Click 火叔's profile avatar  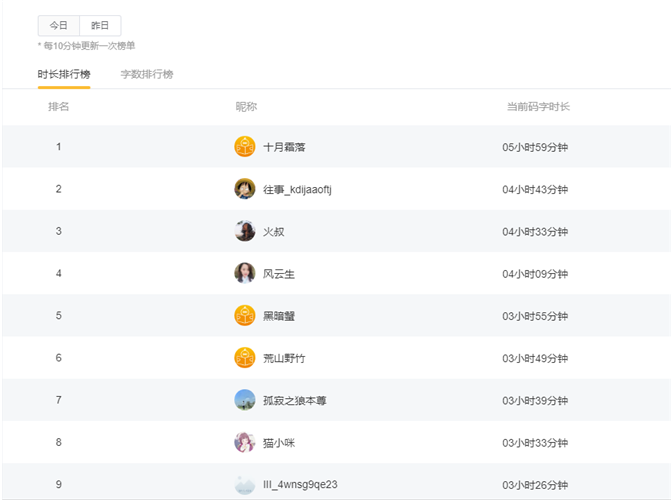tap(245, 231)
